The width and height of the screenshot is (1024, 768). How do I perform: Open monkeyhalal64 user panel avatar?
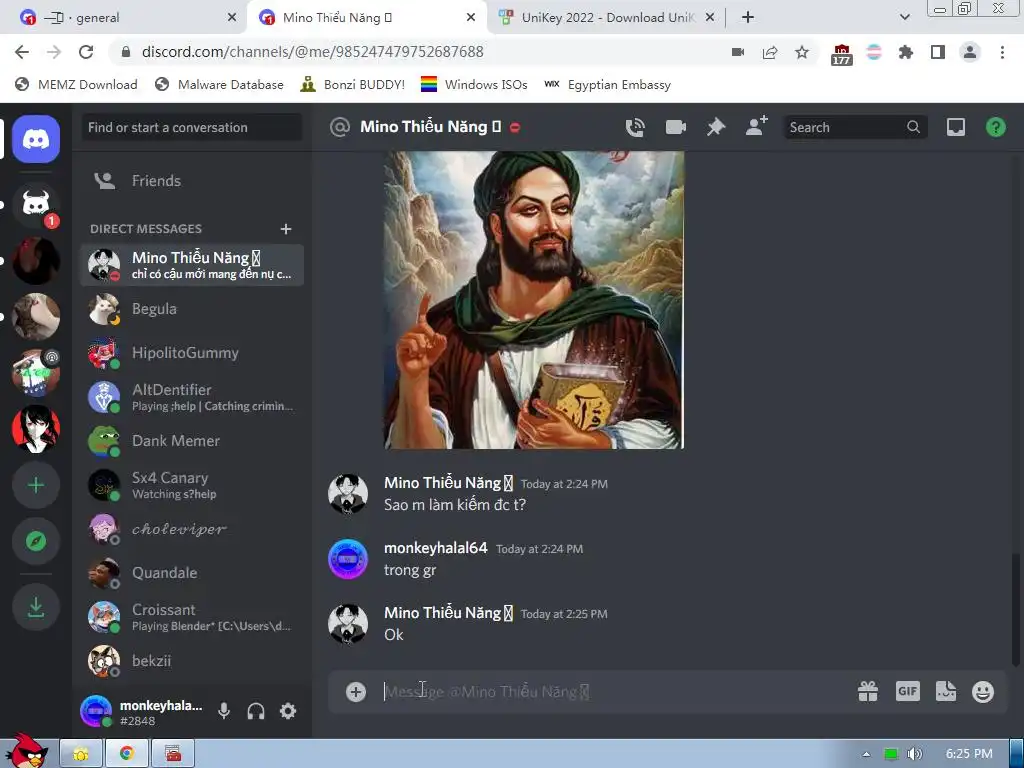96,711
